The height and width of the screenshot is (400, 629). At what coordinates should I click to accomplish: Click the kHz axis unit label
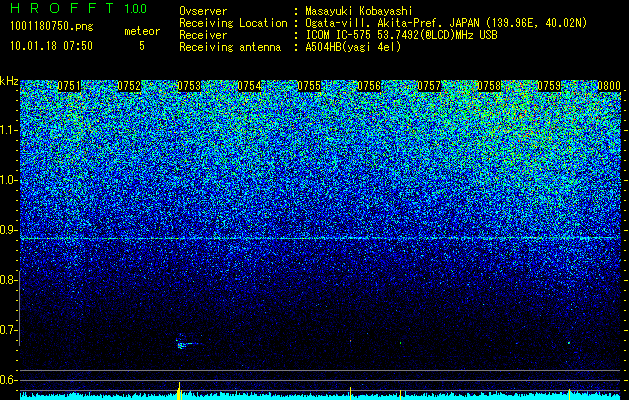pos(9,81)
